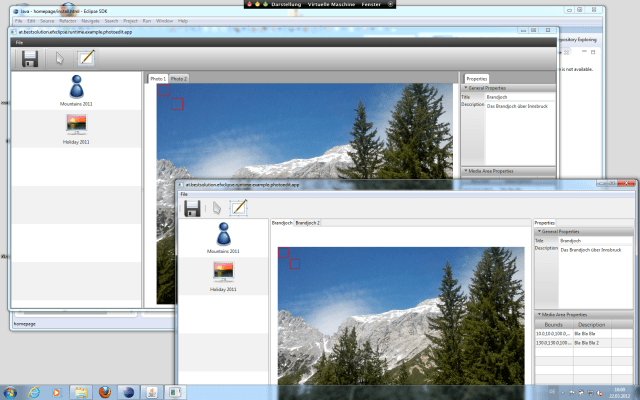Screen dimensions: 640x400
Task: Open Mountains 2011 album in the front window
Action: coord(223,238)
